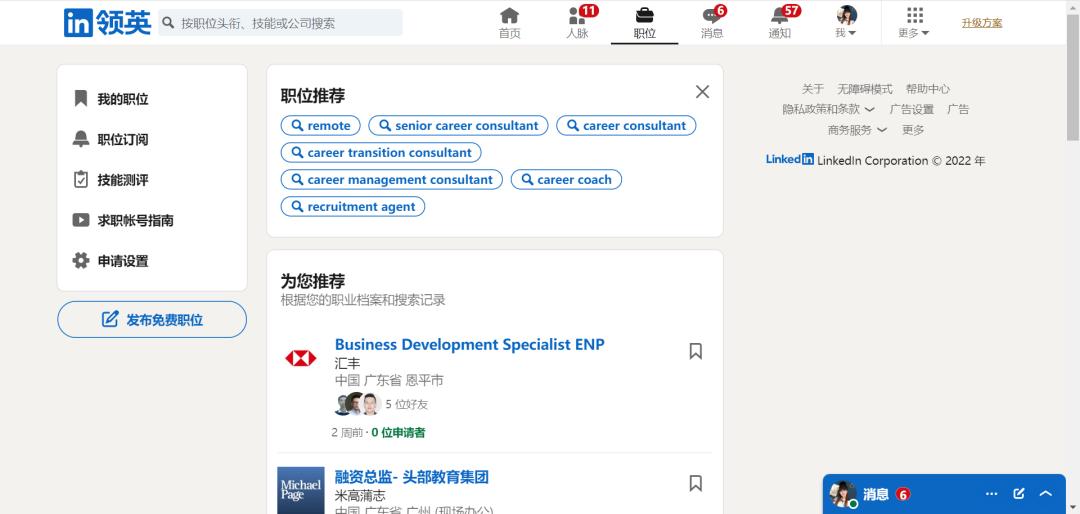Expand the chat panel with chevron
The width and height of the screenshot is (1080, 514).
[x=1046, y=494]
